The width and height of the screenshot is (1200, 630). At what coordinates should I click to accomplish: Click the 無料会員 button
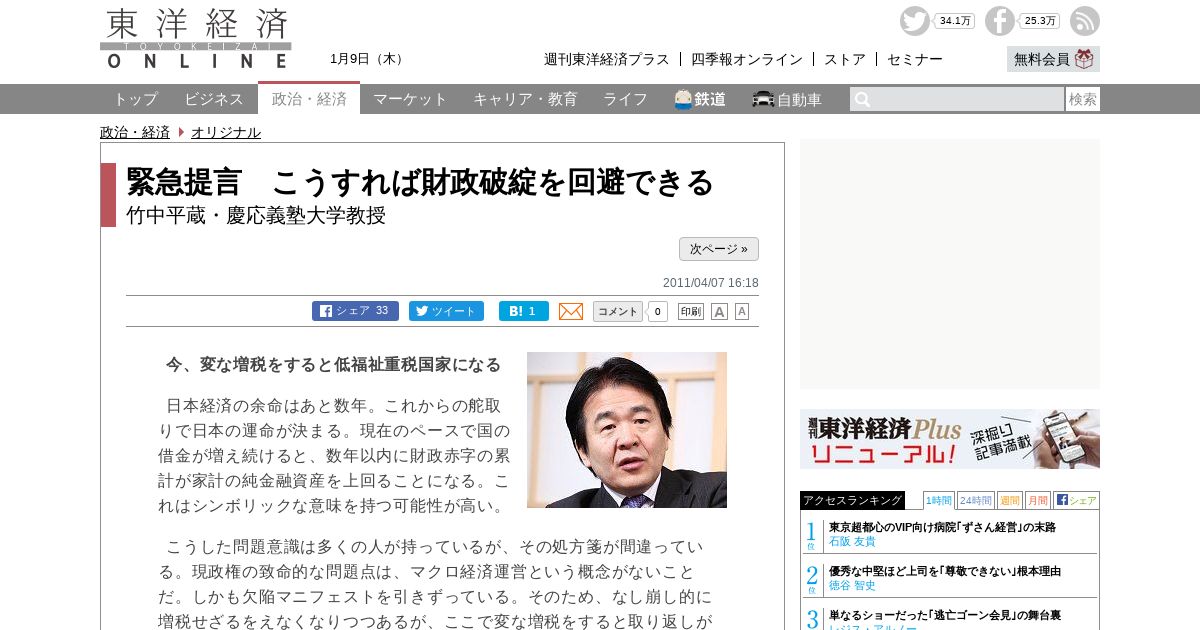(x=1053, y=59)
